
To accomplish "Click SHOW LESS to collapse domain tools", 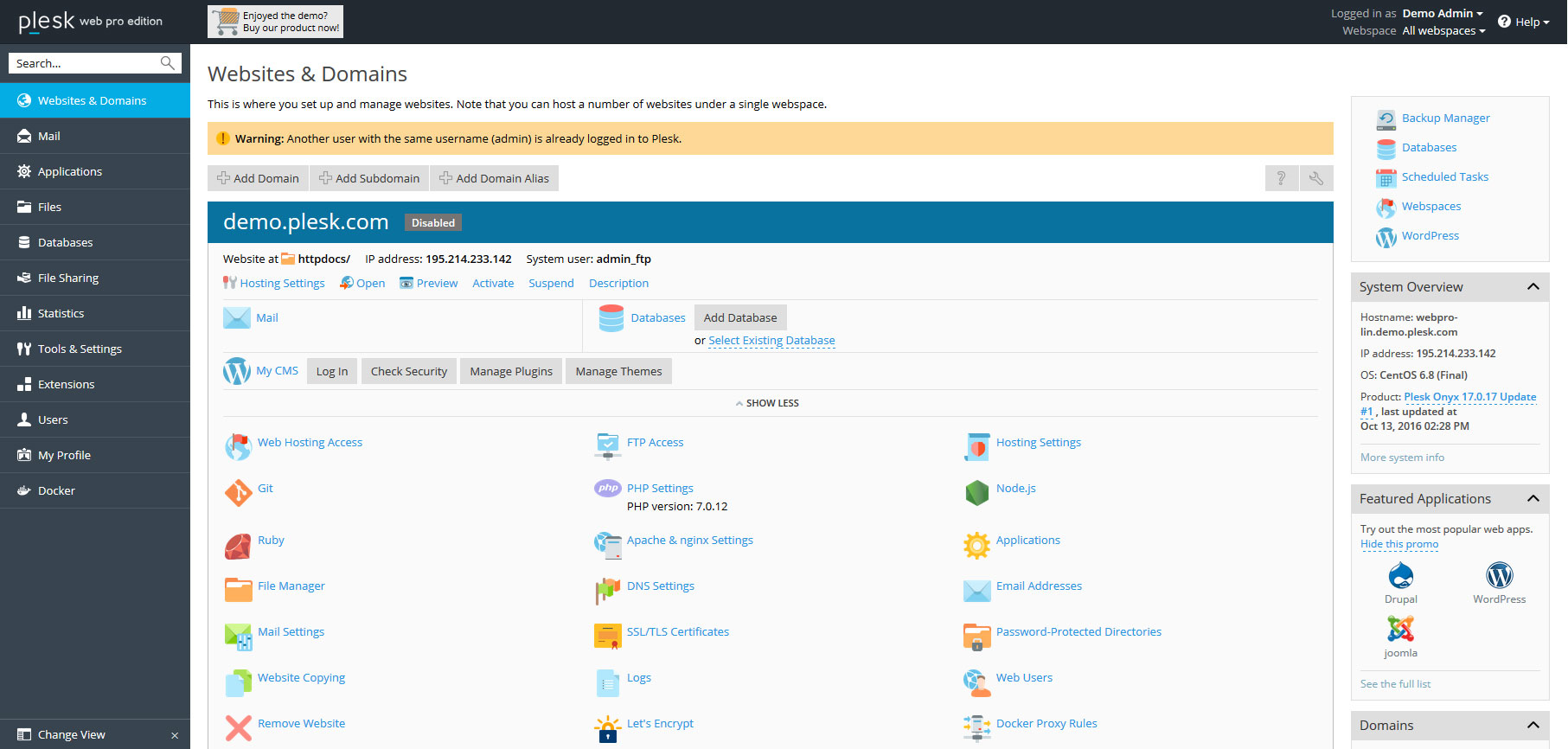I will tap(767, 403).
